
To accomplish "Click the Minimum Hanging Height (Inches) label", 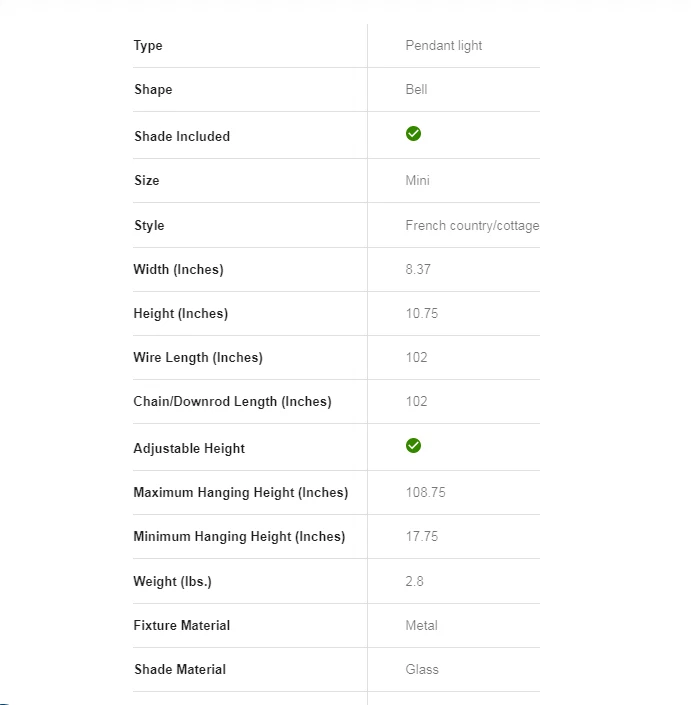I will (x=239, y=537).
